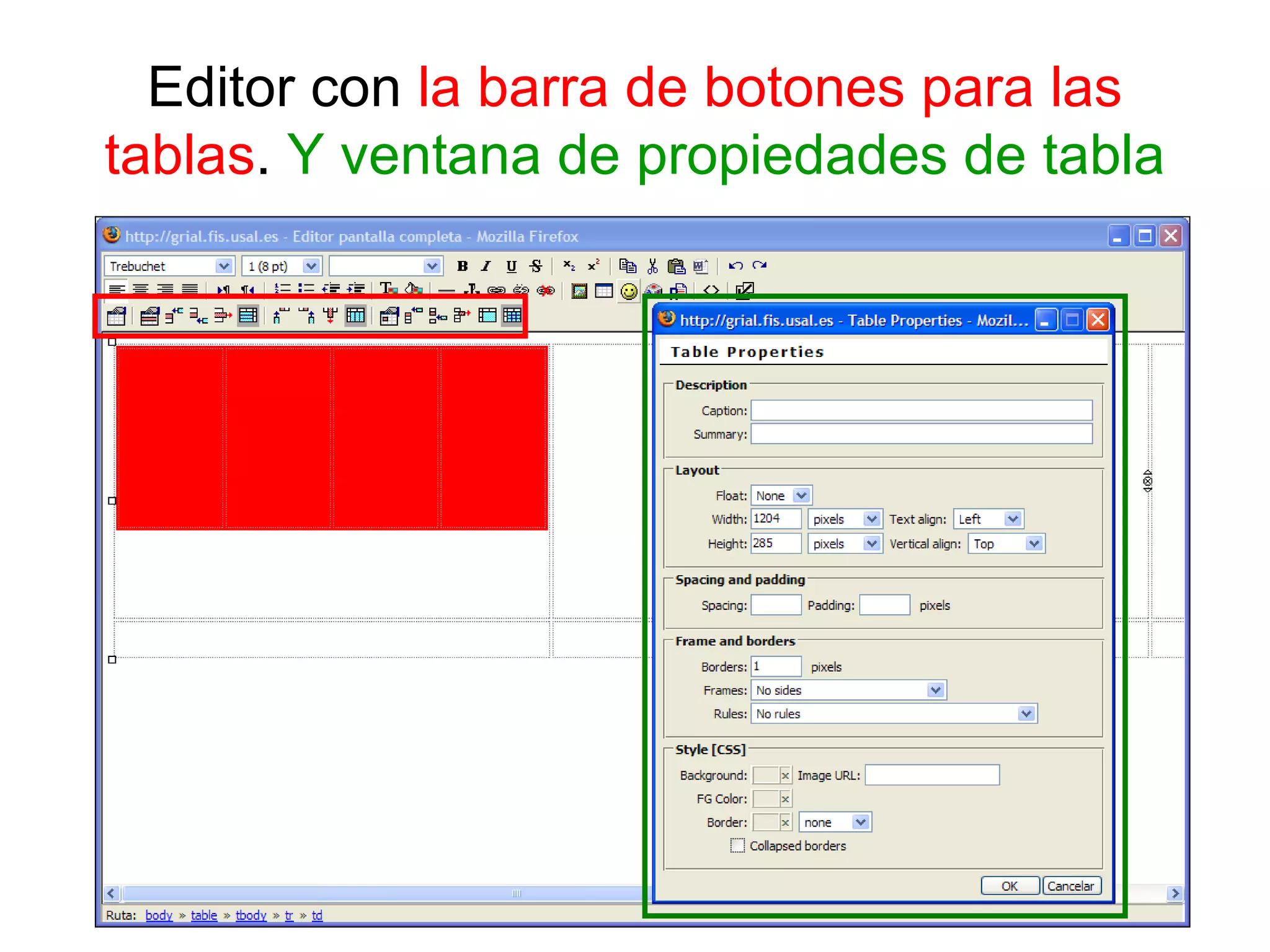Open the Frames dropdown showing No sides
1270x952 pixels.
click(x=848, y=690)
